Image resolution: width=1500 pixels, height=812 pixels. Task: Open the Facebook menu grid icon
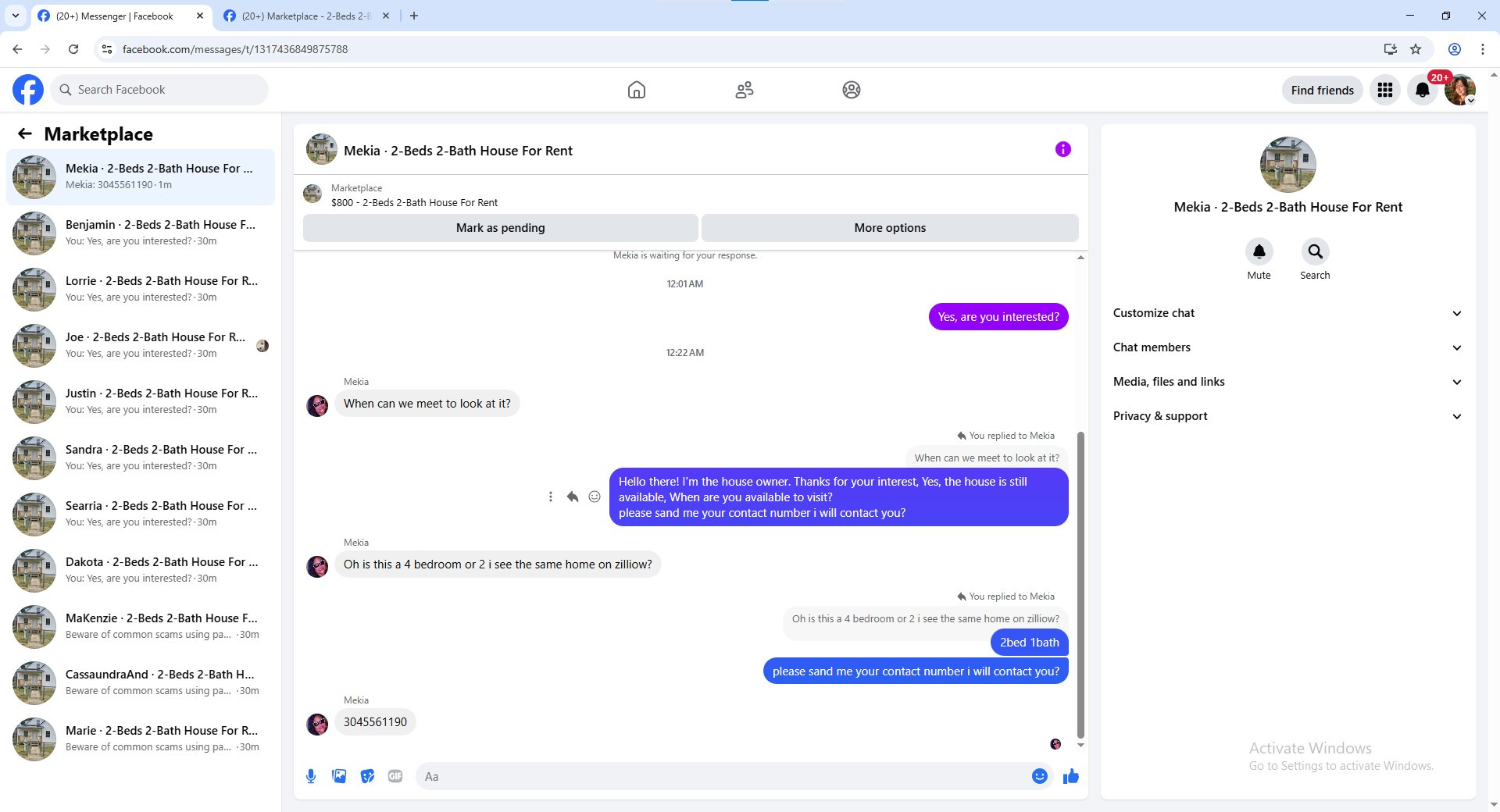pos(1385,90)
